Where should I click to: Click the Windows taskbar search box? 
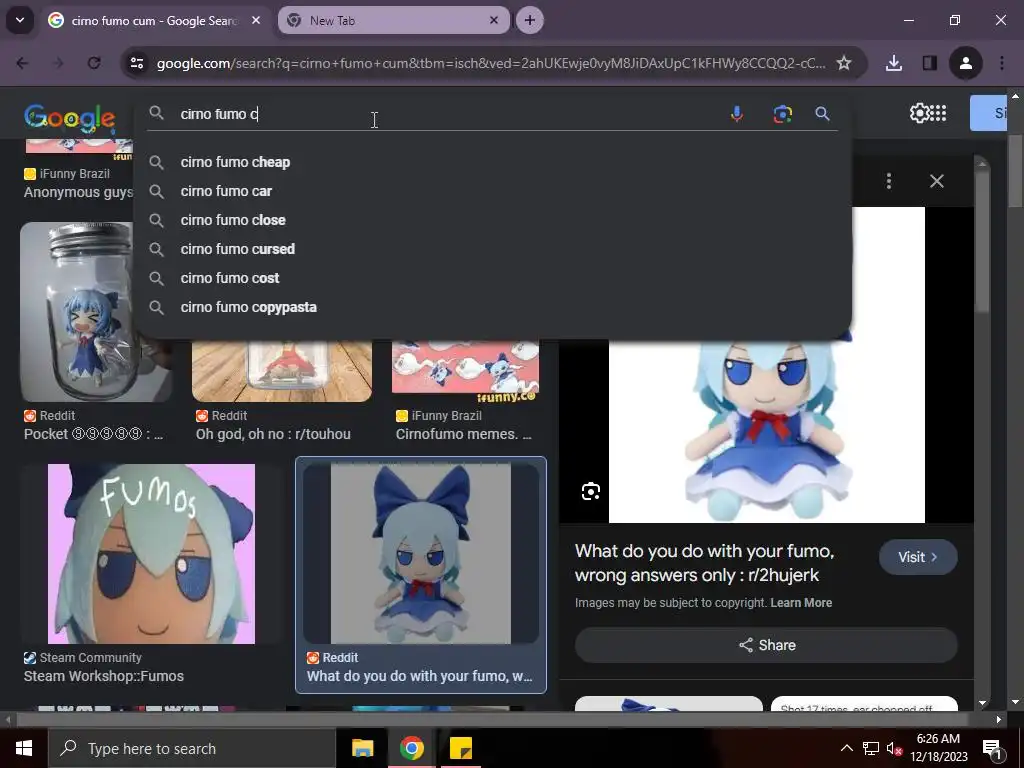[191, 748]
